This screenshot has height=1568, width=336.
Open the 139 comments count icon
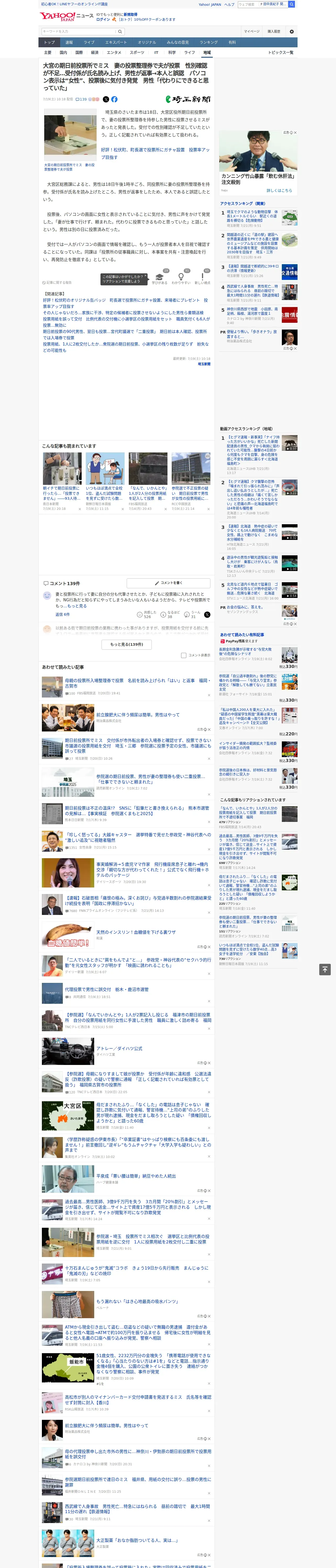point(82,99)
